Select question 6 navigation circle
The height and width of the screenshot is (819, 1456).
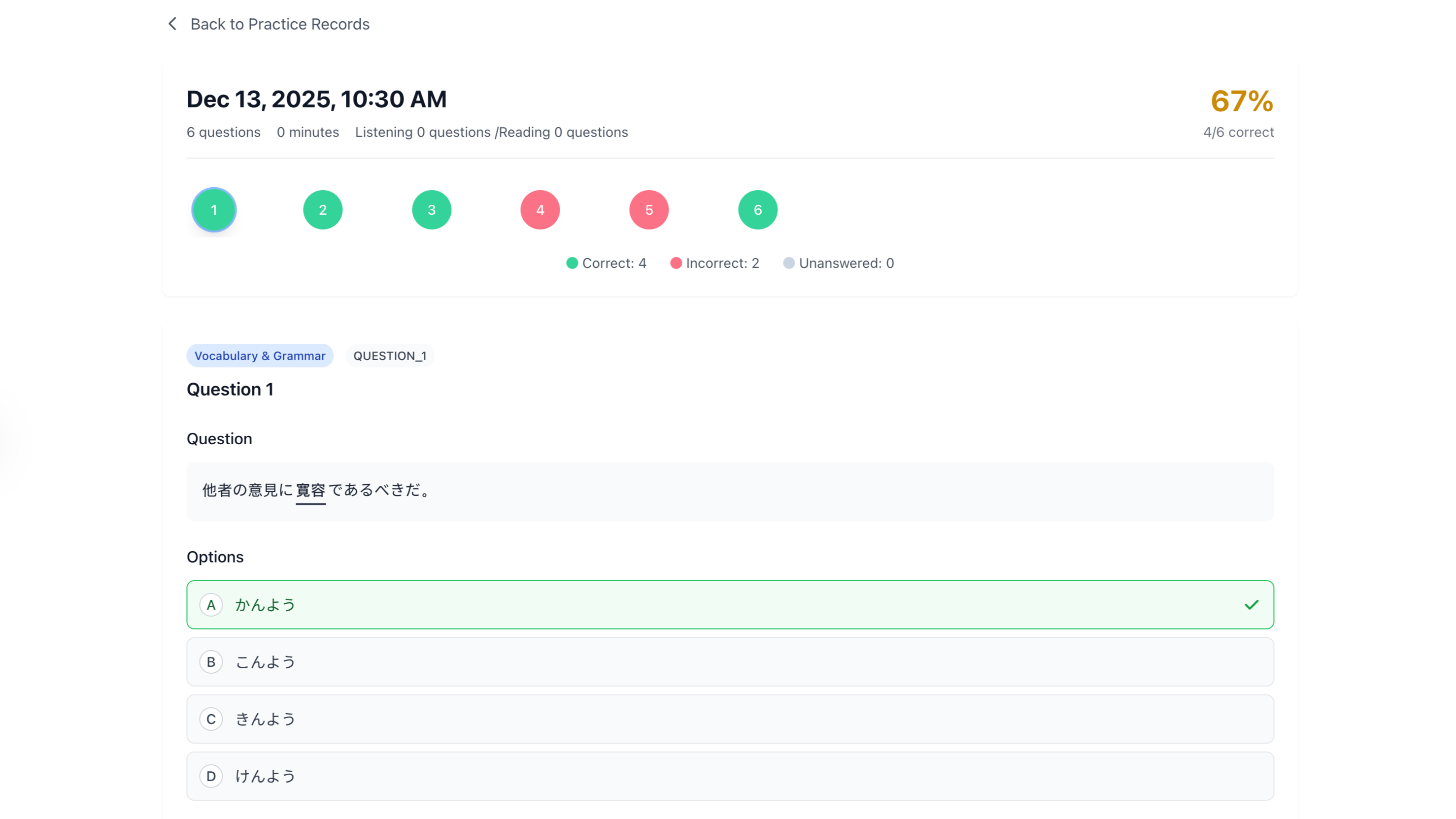tap(757, 209)
